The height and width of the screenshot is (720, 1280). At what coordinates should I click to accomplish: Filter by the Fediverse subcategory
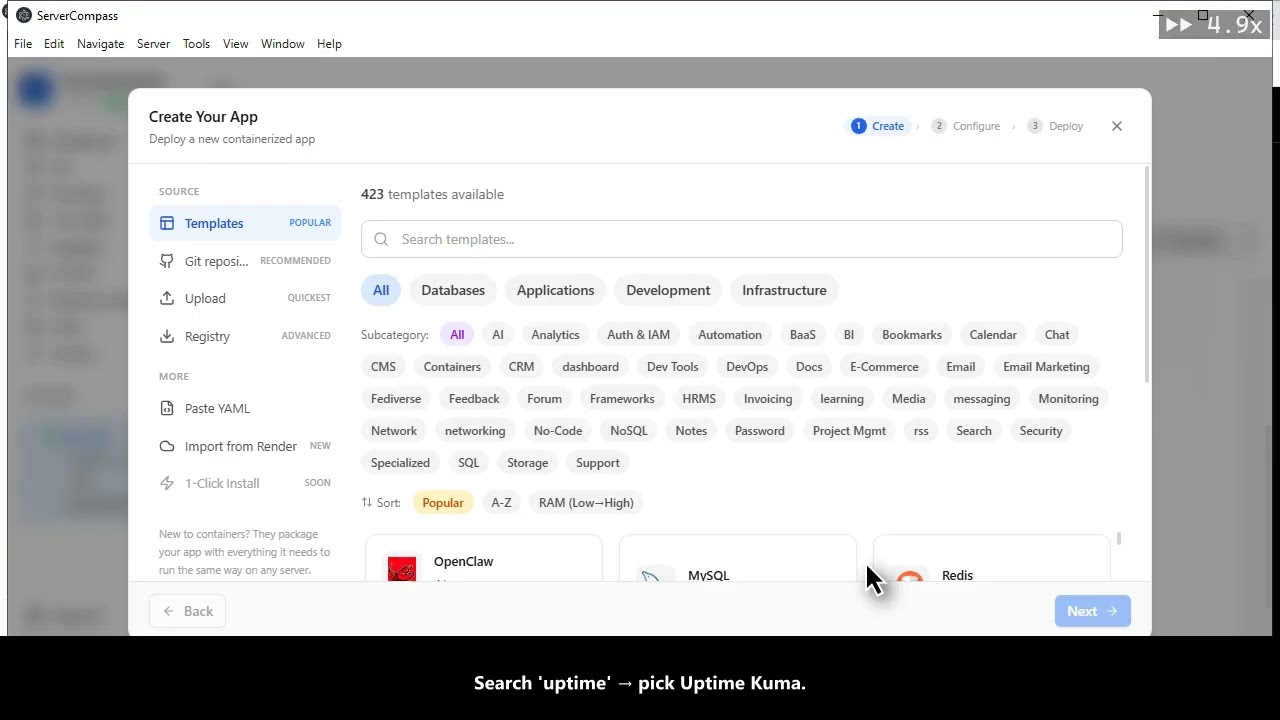(396, 399)
